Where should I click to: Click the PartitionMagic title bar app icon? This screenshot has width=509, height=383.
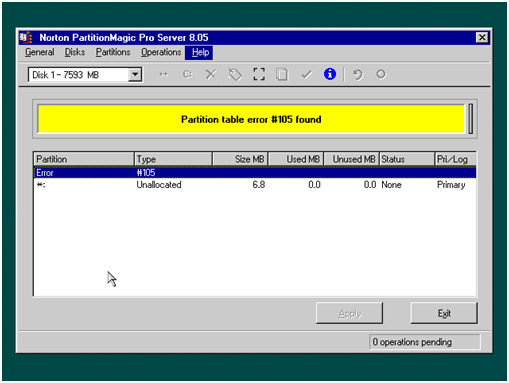(26, 38)
